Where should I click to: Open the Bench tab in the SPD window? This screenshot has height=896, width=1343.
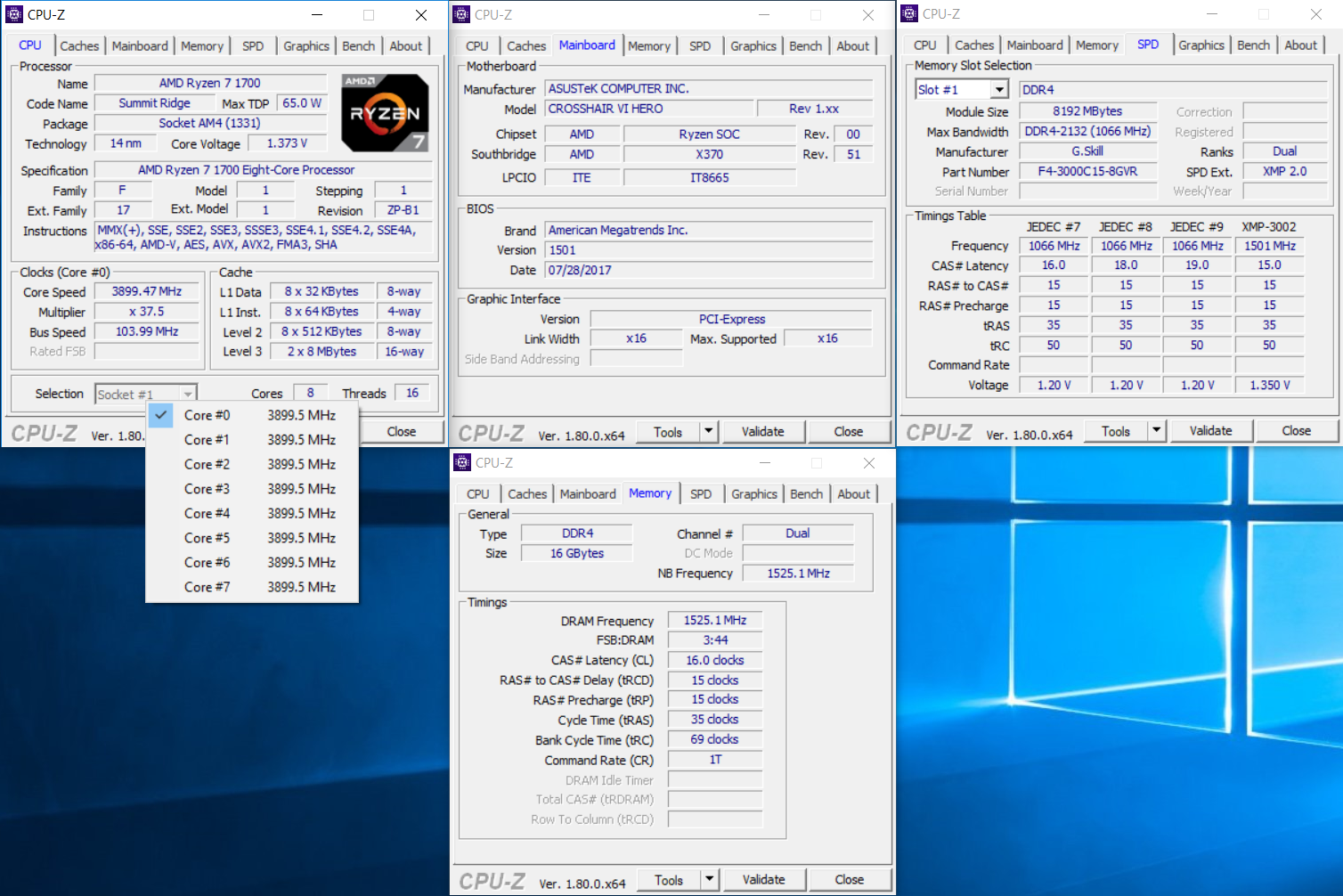[x=1254, y=45]
